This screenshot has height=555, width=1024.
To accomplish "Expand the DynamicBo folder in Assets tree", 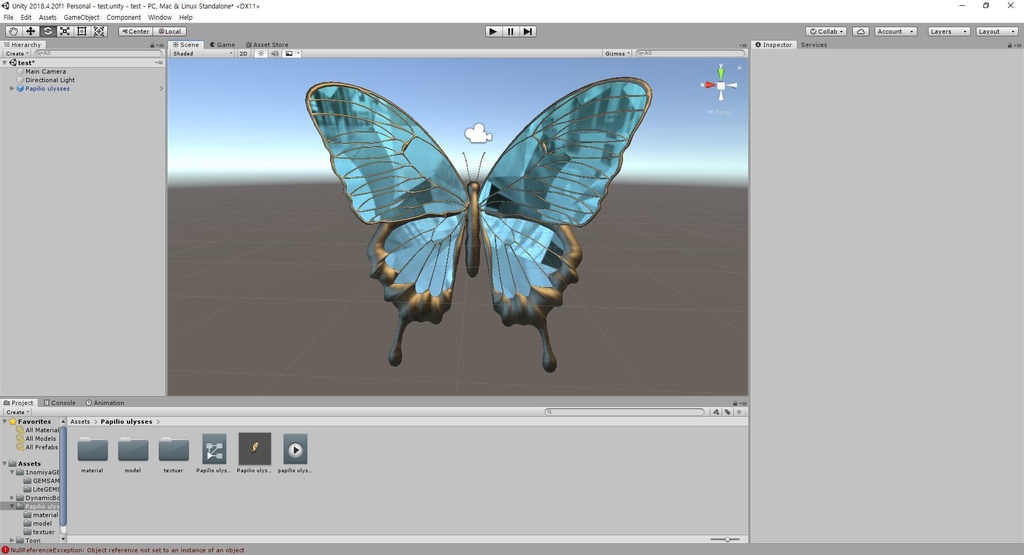I will click(12, 498).
